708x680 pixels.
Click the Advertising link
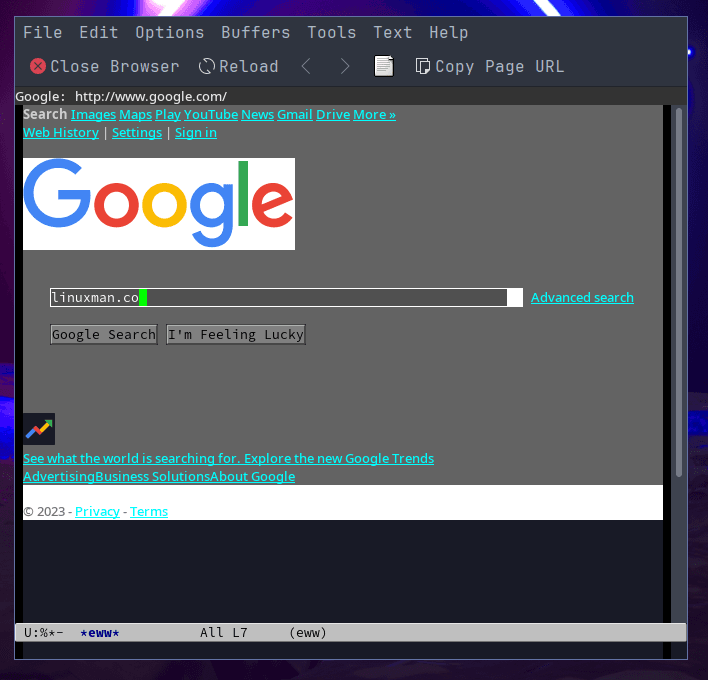59,476
